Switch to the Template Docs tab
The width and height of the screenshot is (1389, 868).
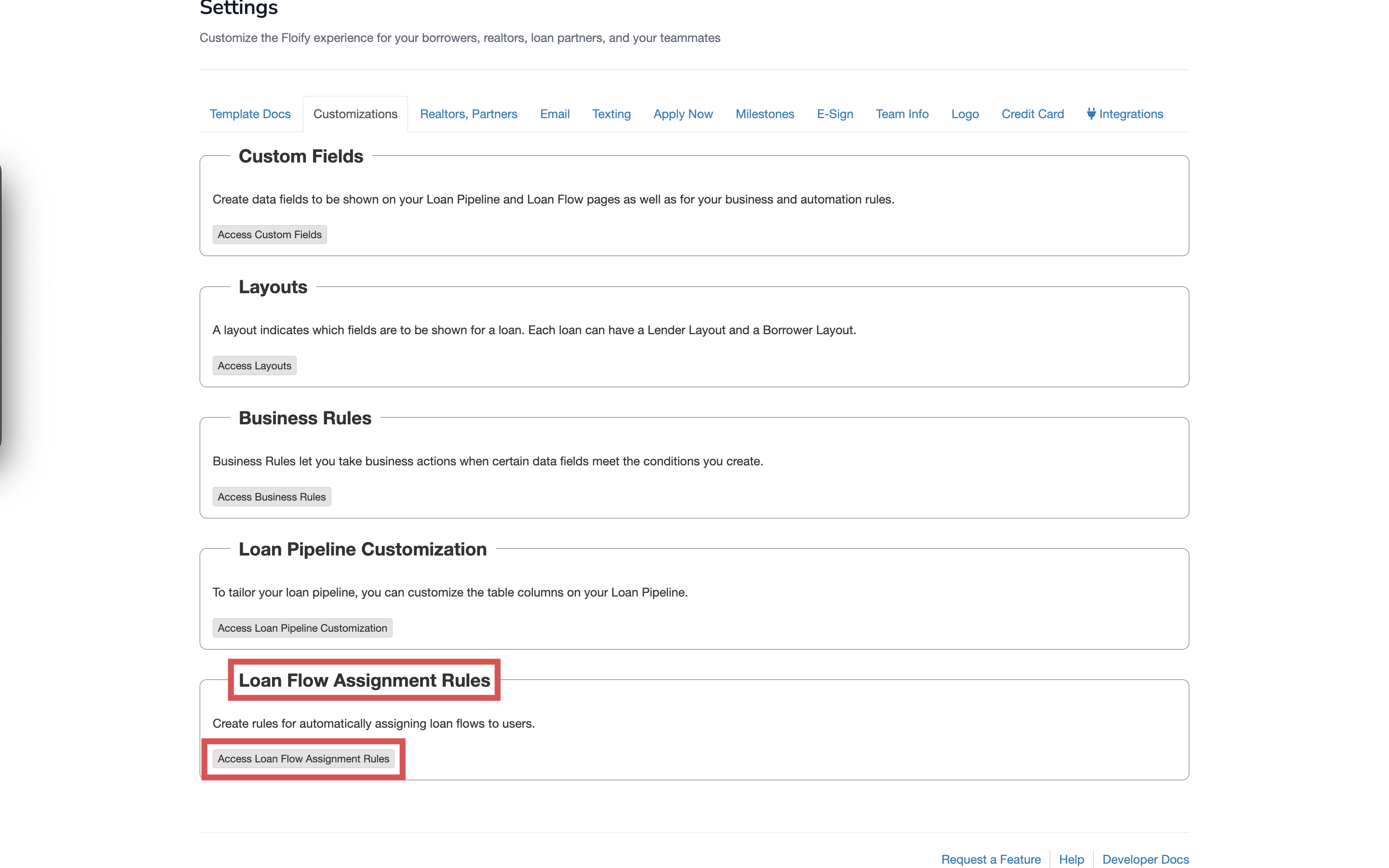pos(250,114)
